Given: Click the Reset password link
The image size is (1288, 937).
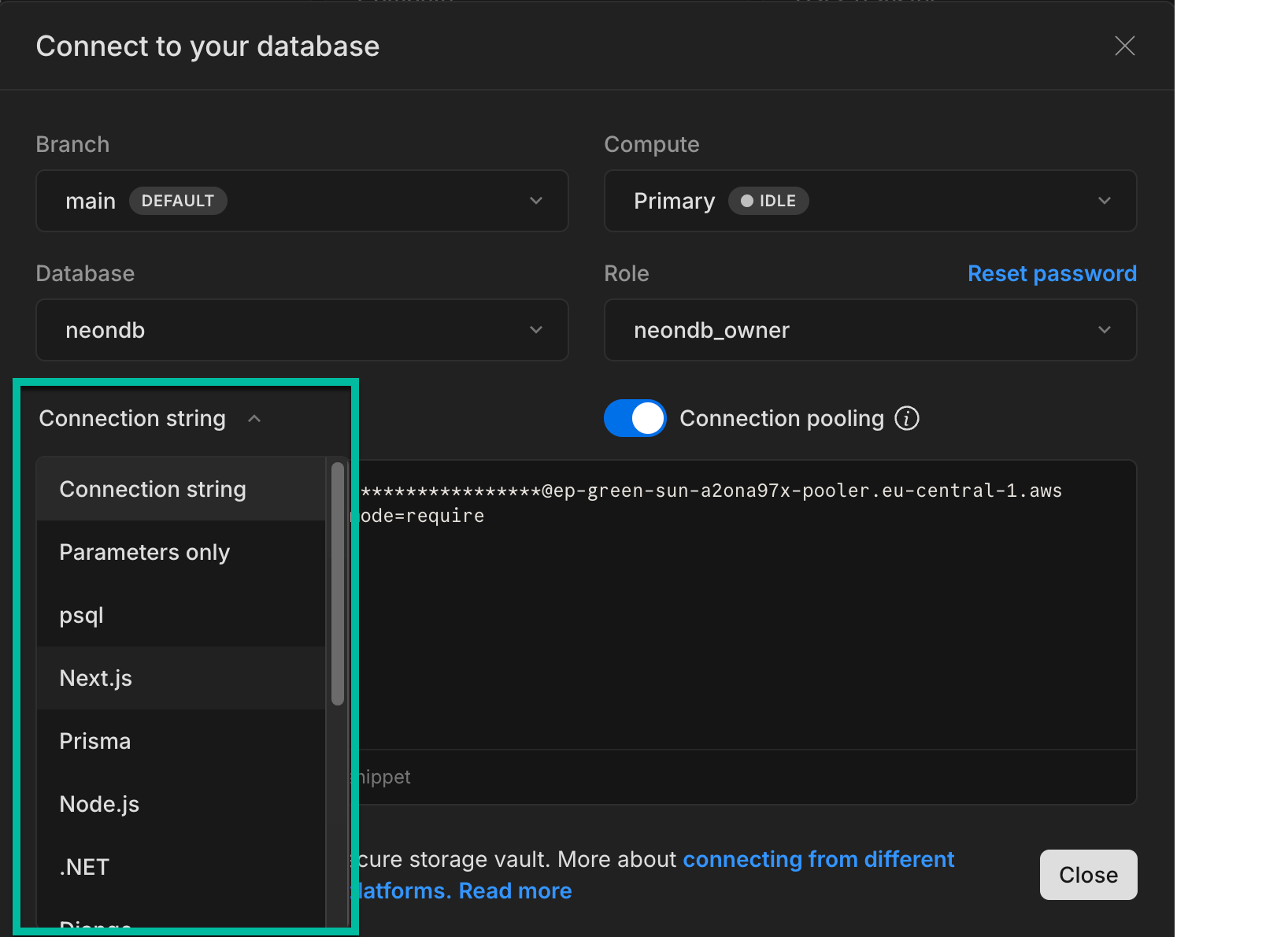Looking at the screenshot, I should tap(1052, 272).
